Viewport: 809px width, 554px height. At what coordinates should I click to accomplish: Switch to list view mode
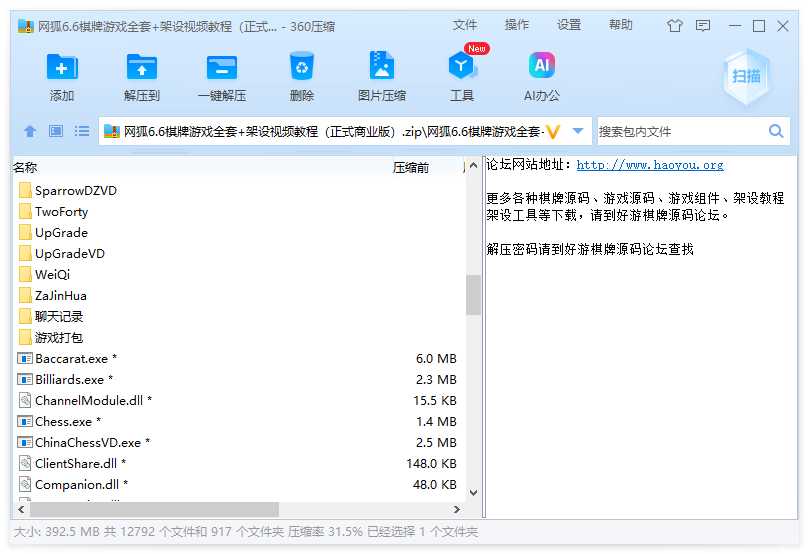pyautogui.click(x=82, y=131)
